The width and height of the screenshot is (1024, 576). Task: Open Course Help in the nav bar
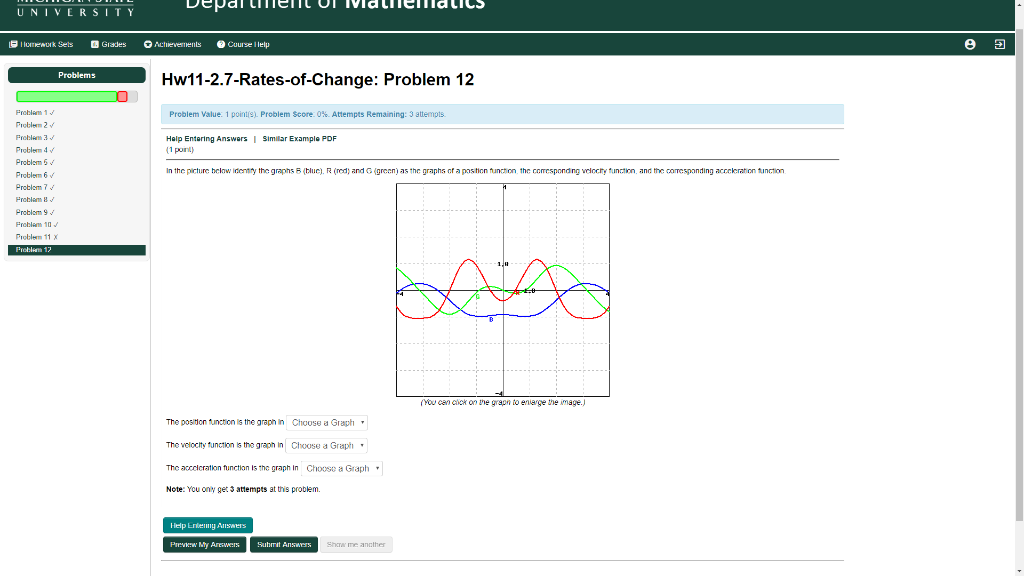click(243, 44)
